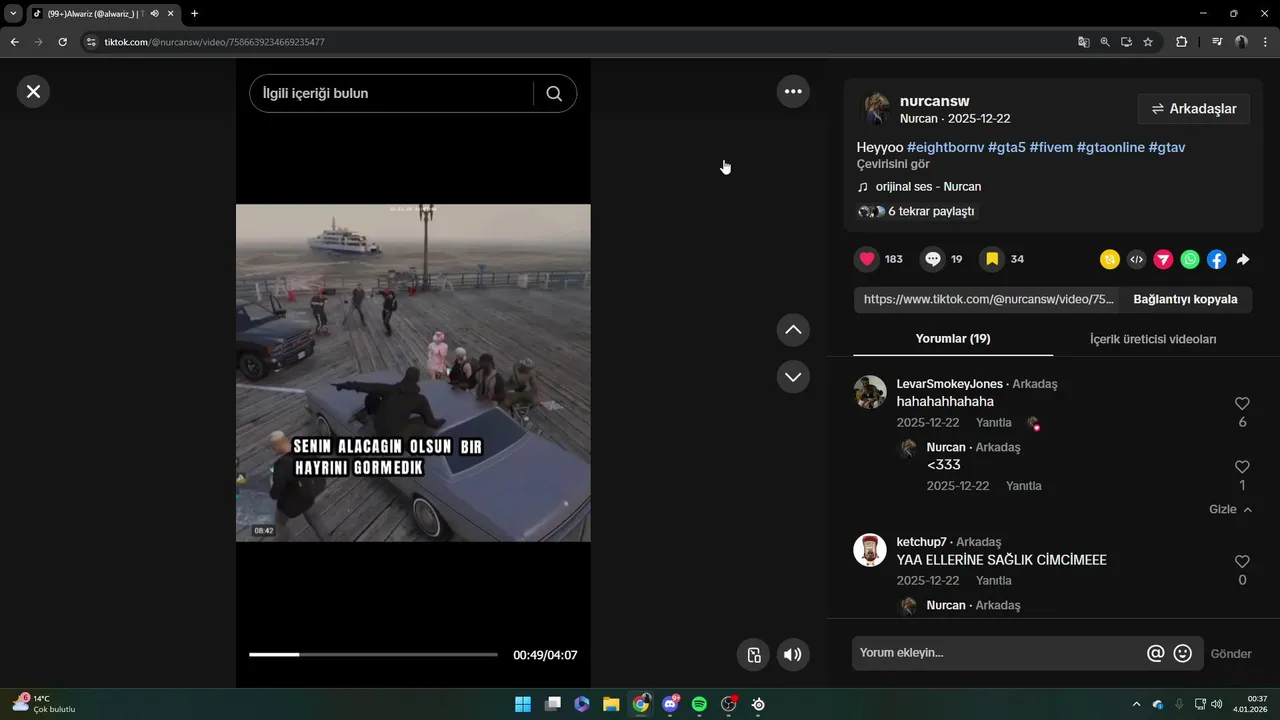Screen dimensions: 1280x720
Task: Like Nurcan's <333 reply
Action: (x=1242, y=467)
